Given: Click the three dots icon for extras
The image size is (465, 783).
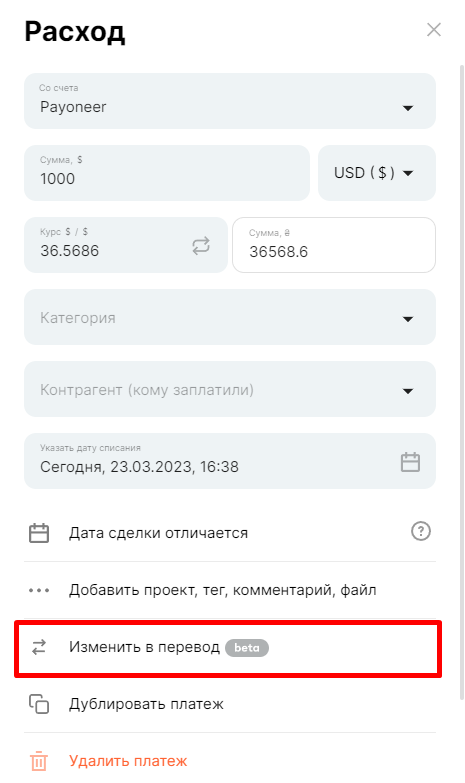Looking at the screenshot, I should (x=39, y=590).
